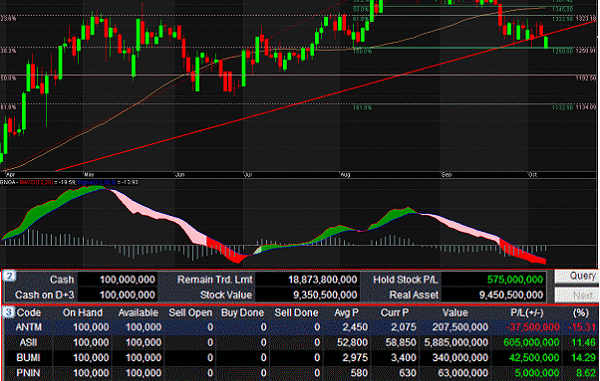The image size is (600, 381).
Task: Click PNIN percentage 8.62
Action: pos(586,373)
